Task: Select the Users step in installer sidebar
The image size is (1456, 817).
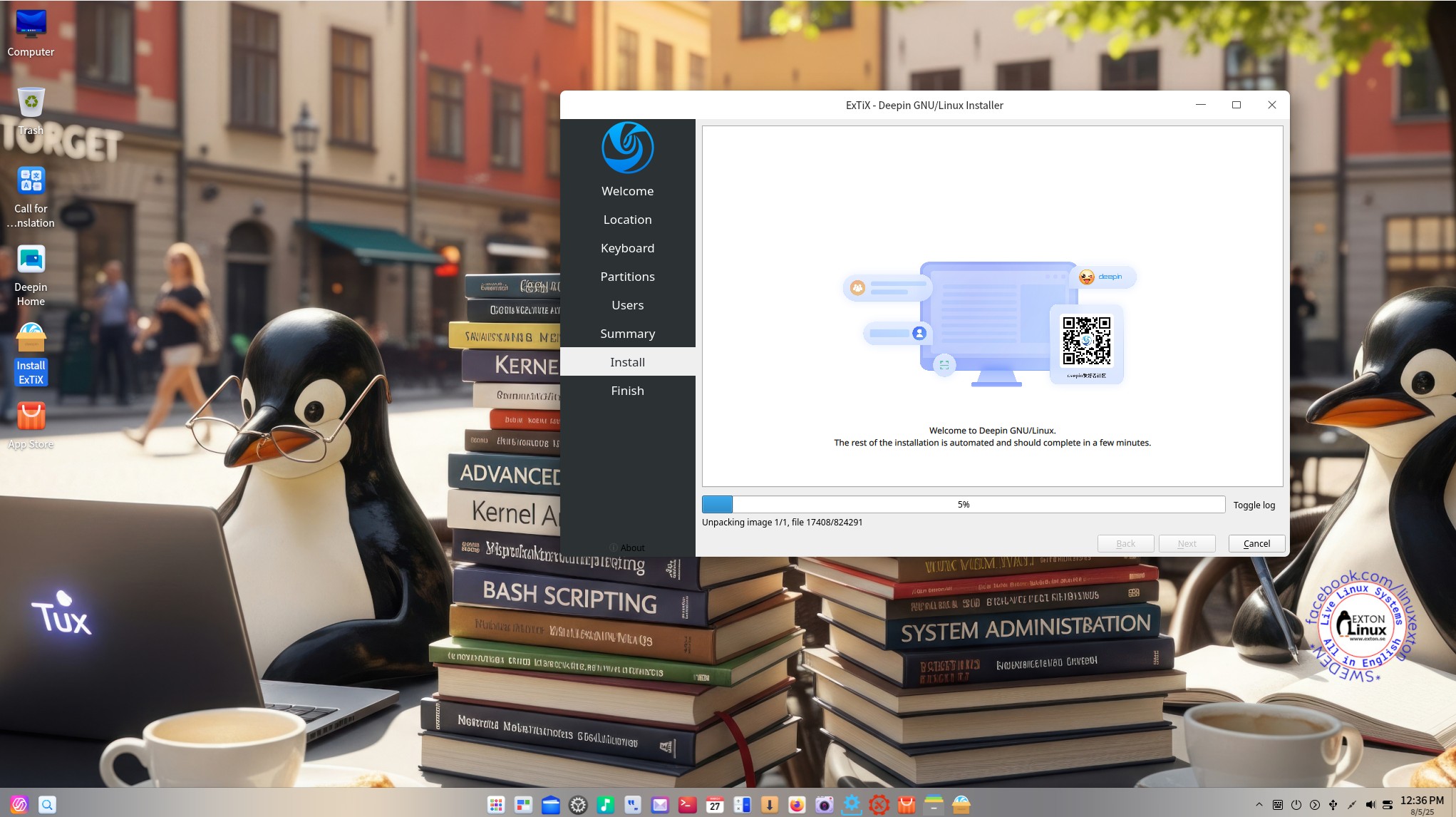Action: tap(627, 305)
